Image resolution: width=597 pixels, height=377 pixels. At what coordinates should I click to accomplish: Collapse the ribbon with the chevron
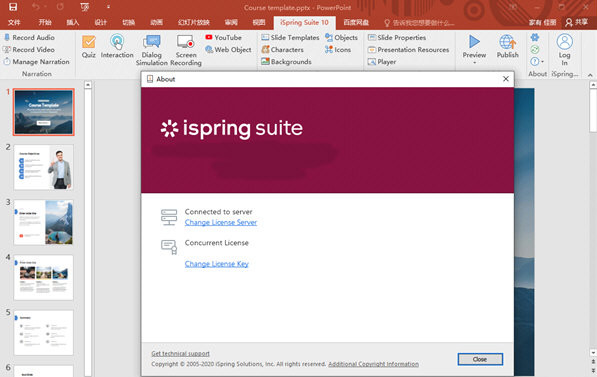590,75
